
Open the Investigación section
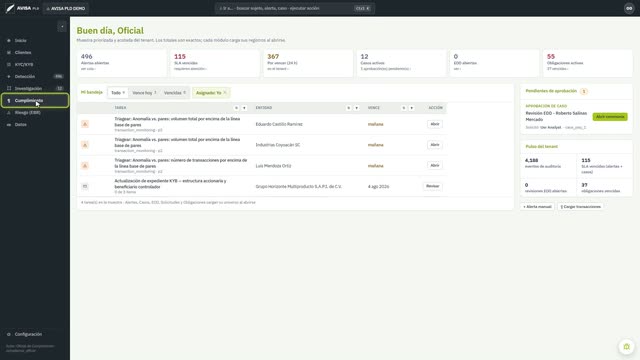tap(35, 88)
